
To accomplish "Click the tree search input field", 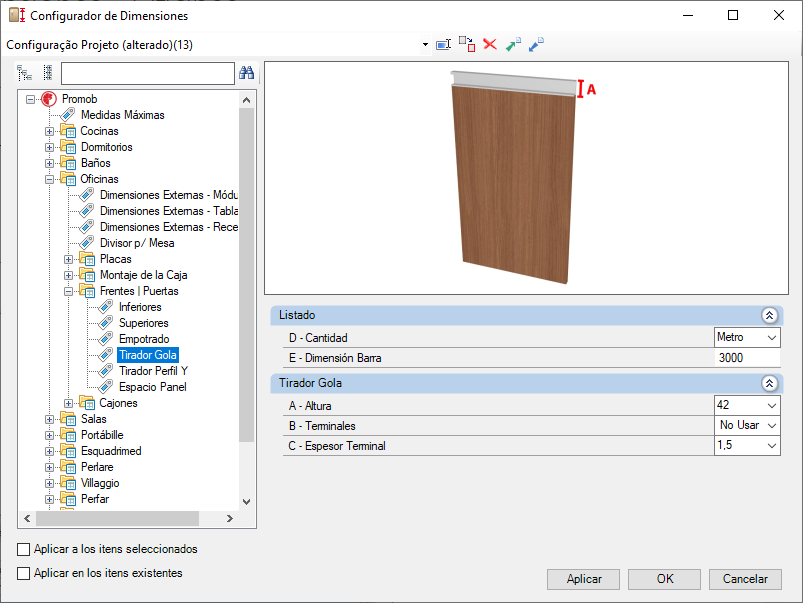I will (x=148, y=74).
